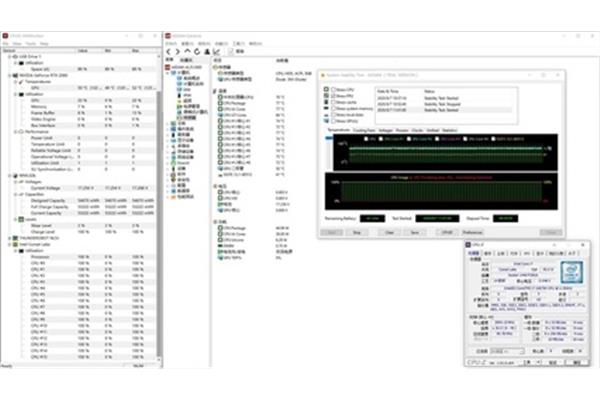
Task: Click the CPU-Z title bar app icon
Action: point(468,245)
